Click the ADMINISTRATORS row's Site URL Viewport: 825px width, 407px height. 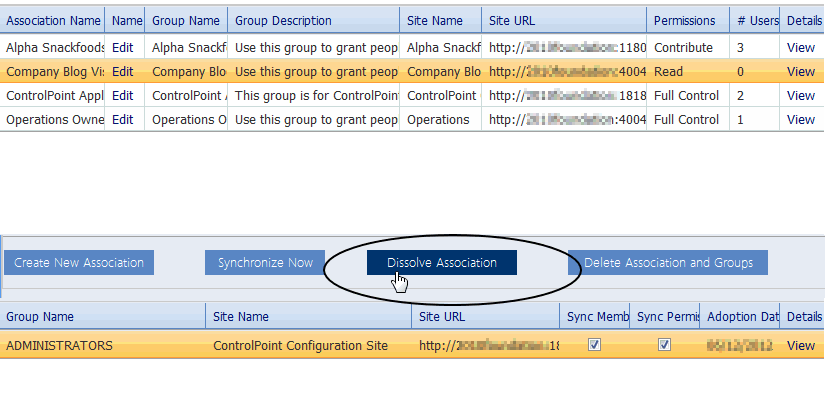point(486,345)
